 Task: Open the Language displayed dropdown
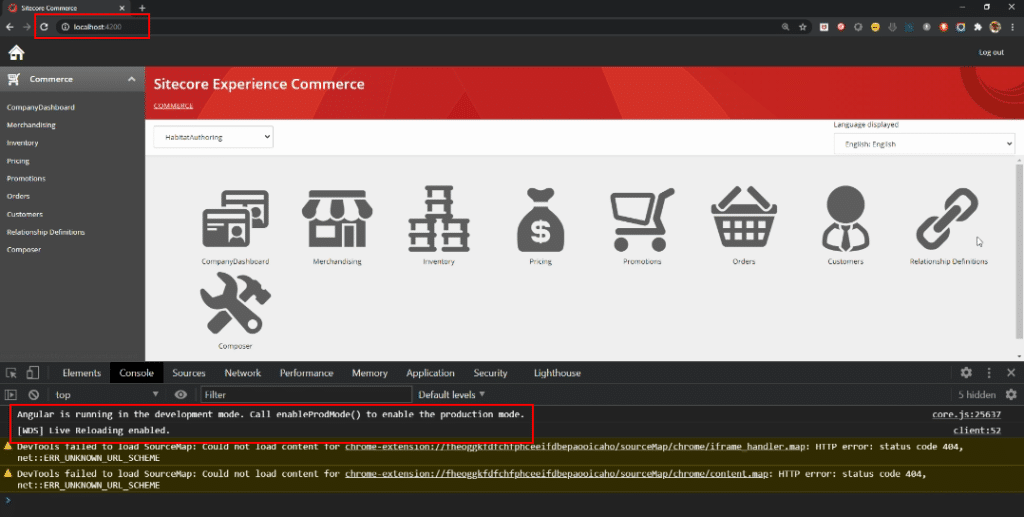point(924,144)
